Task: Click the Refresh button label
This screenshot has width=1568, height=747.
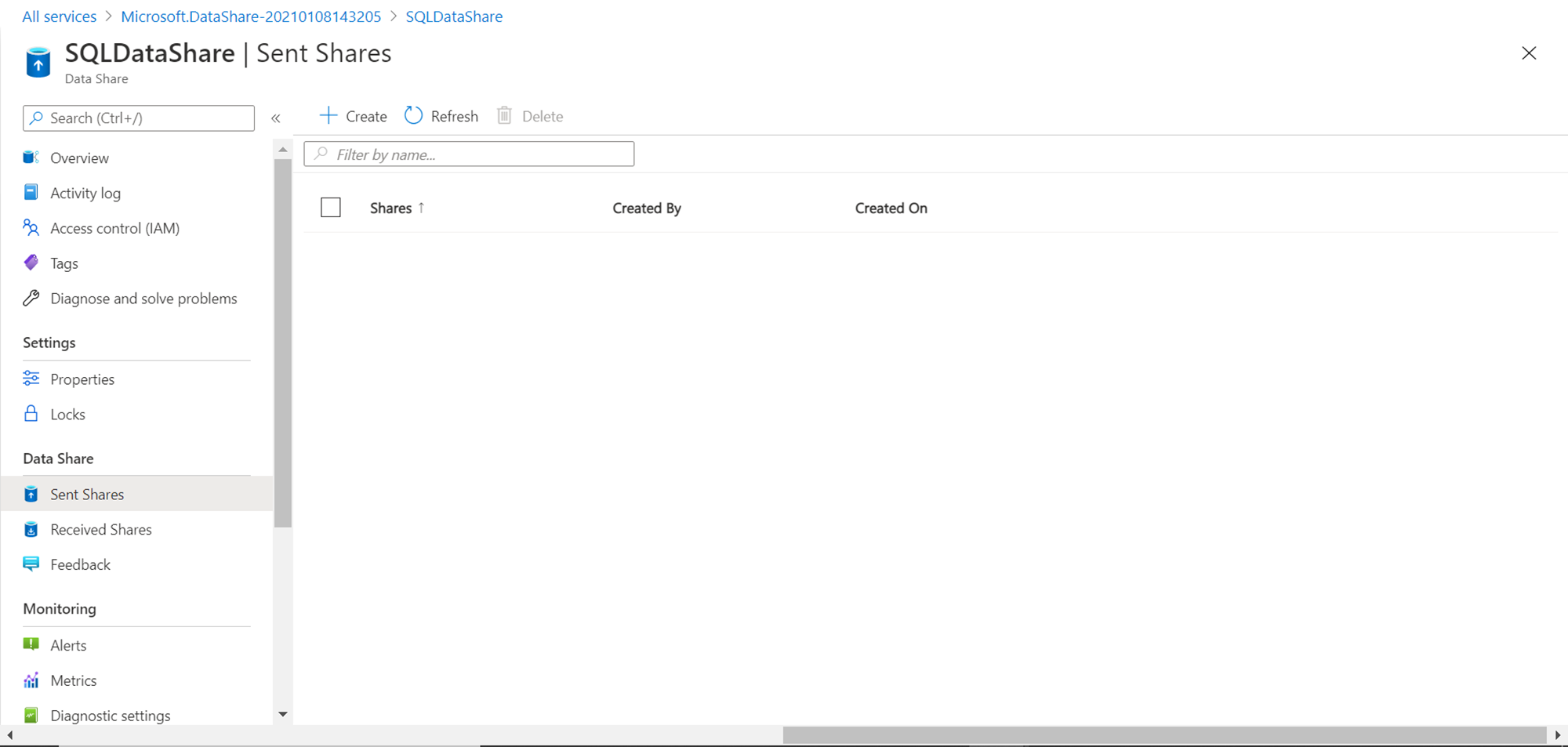Action: point(455,116)
